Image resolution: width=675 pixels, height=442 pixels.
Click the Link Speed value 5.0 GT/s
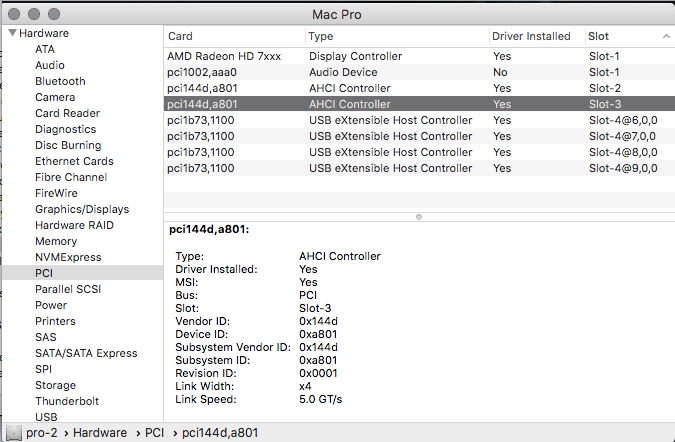pos(321,399)
